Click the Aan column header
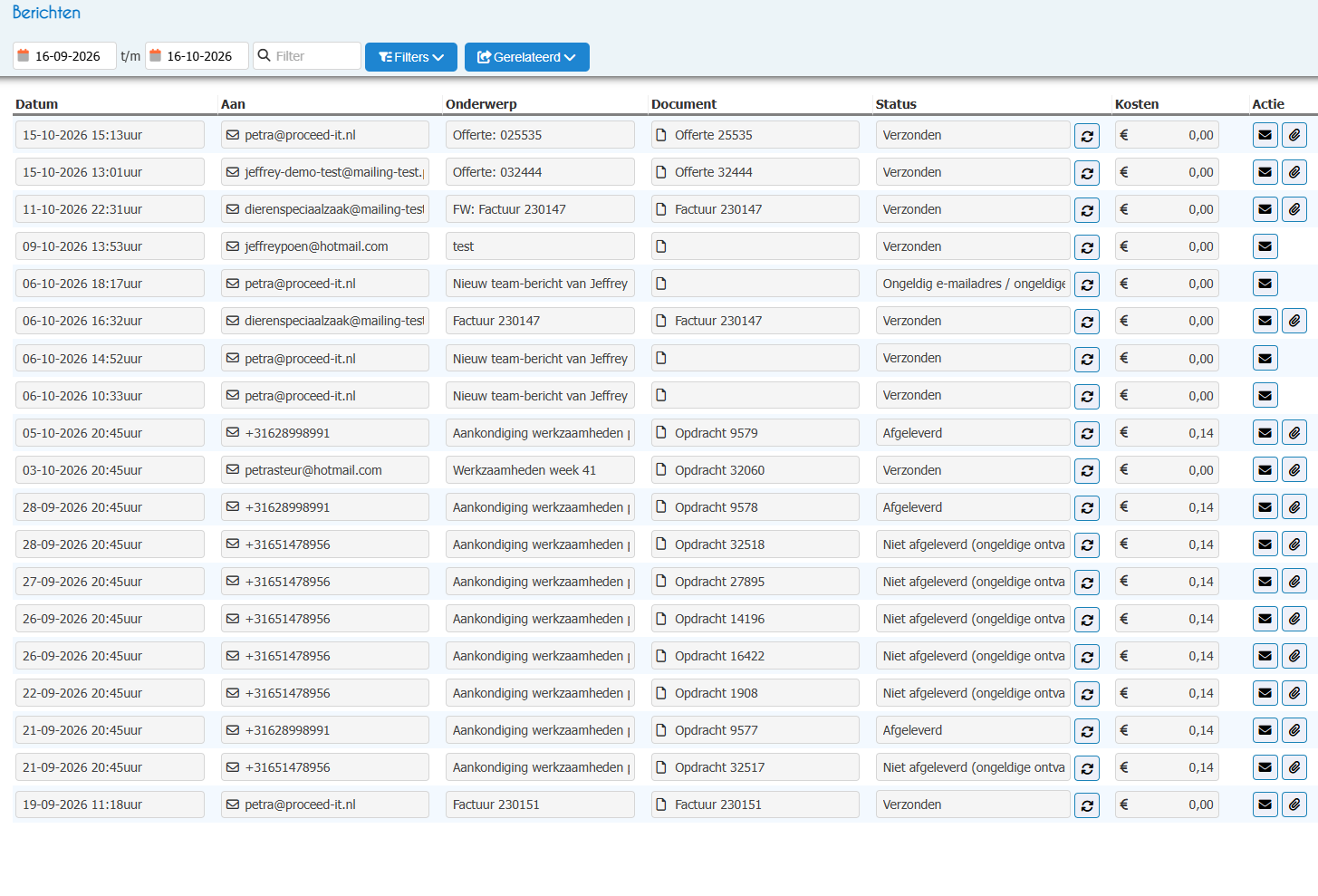Viewport: 1318px width, 896px height. pyautogui.click(x=233, y=104)
